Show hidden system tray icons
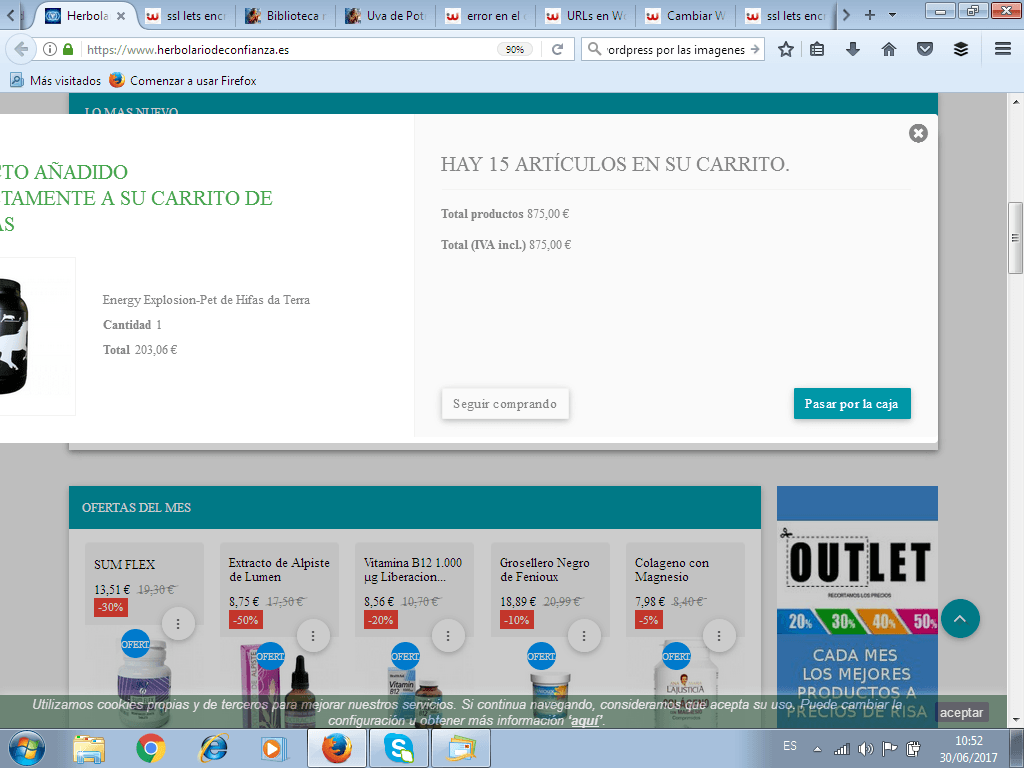 817,749
